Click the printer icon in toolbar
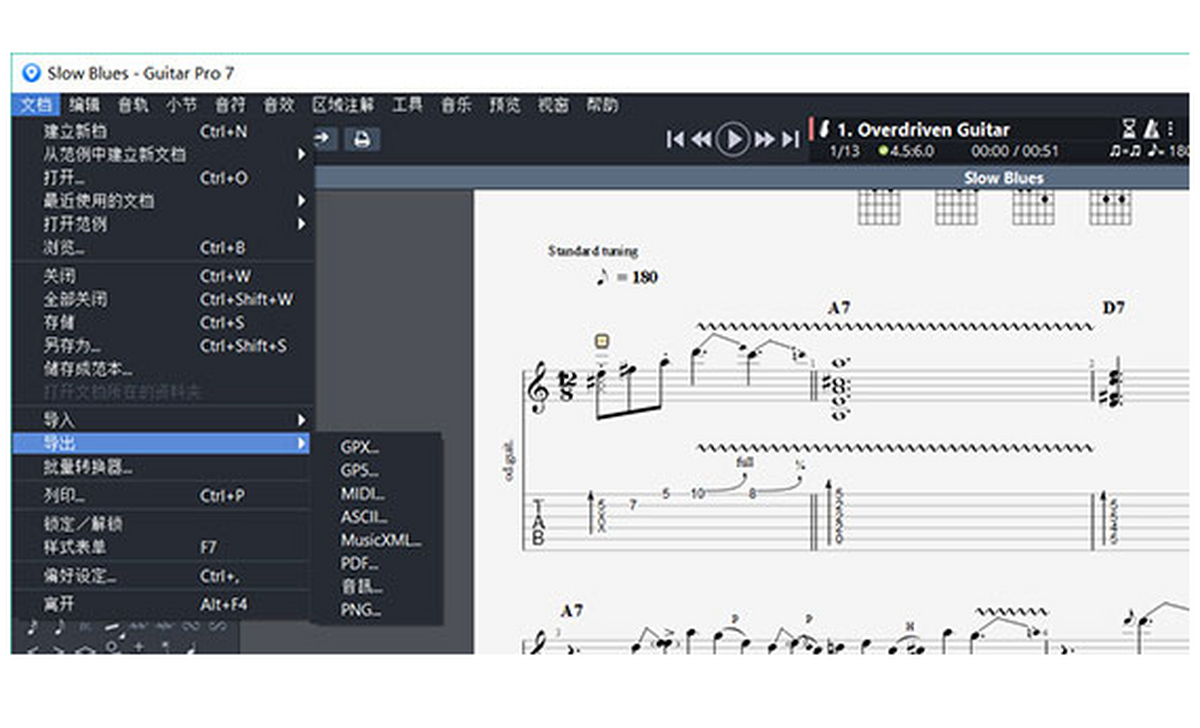This screenshot has height=728, width=1200. tap(362, 139)
